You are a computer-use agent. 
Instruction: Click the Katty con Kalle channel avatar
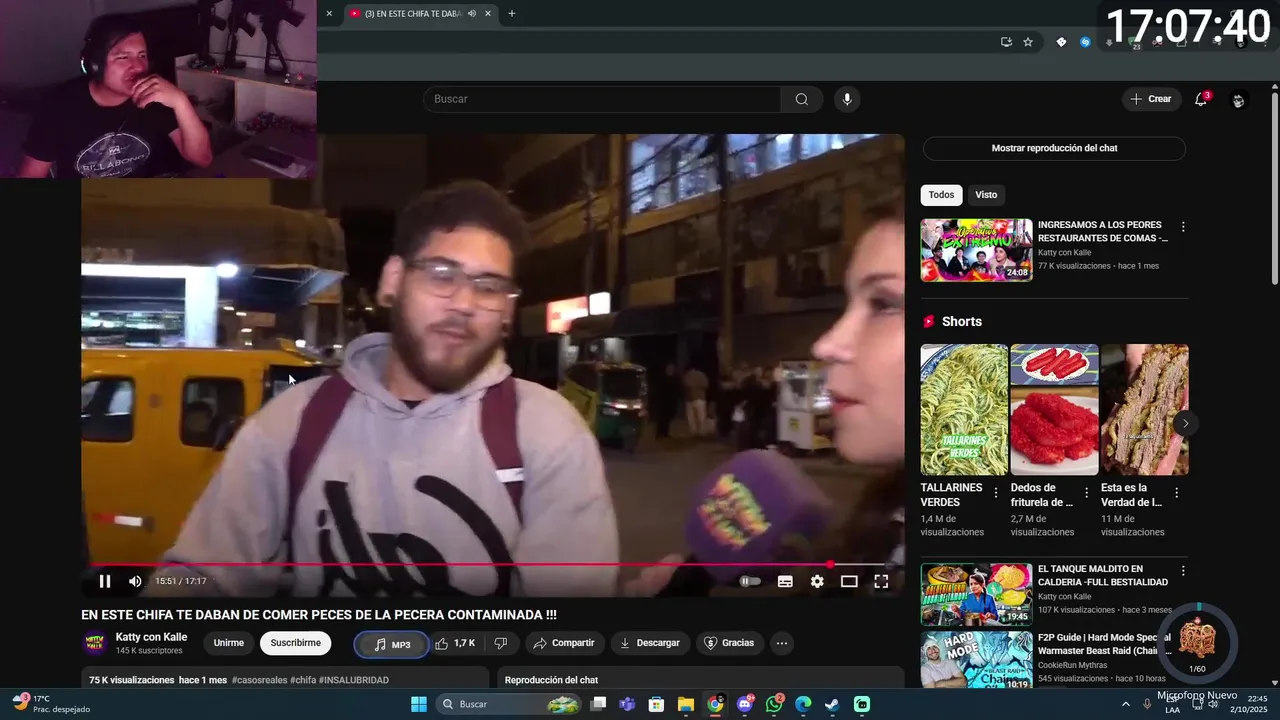click(x=94, y=643)
